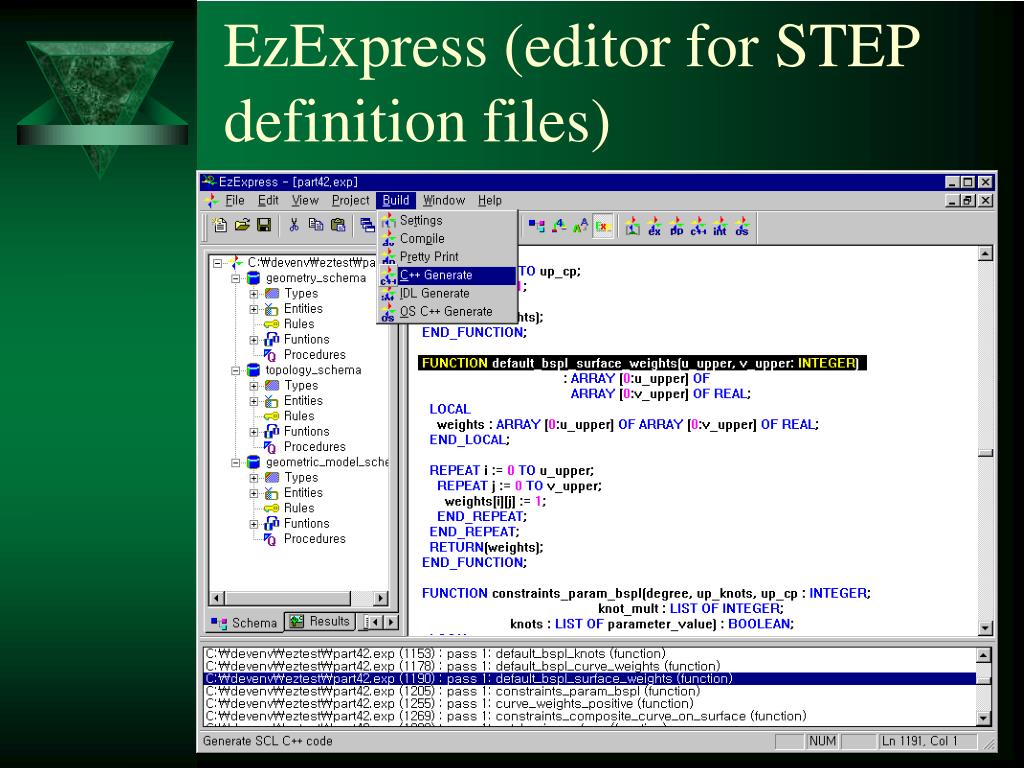
Task: Choose IDL Generate from the Build menu
Action: [x=447, y=293]
